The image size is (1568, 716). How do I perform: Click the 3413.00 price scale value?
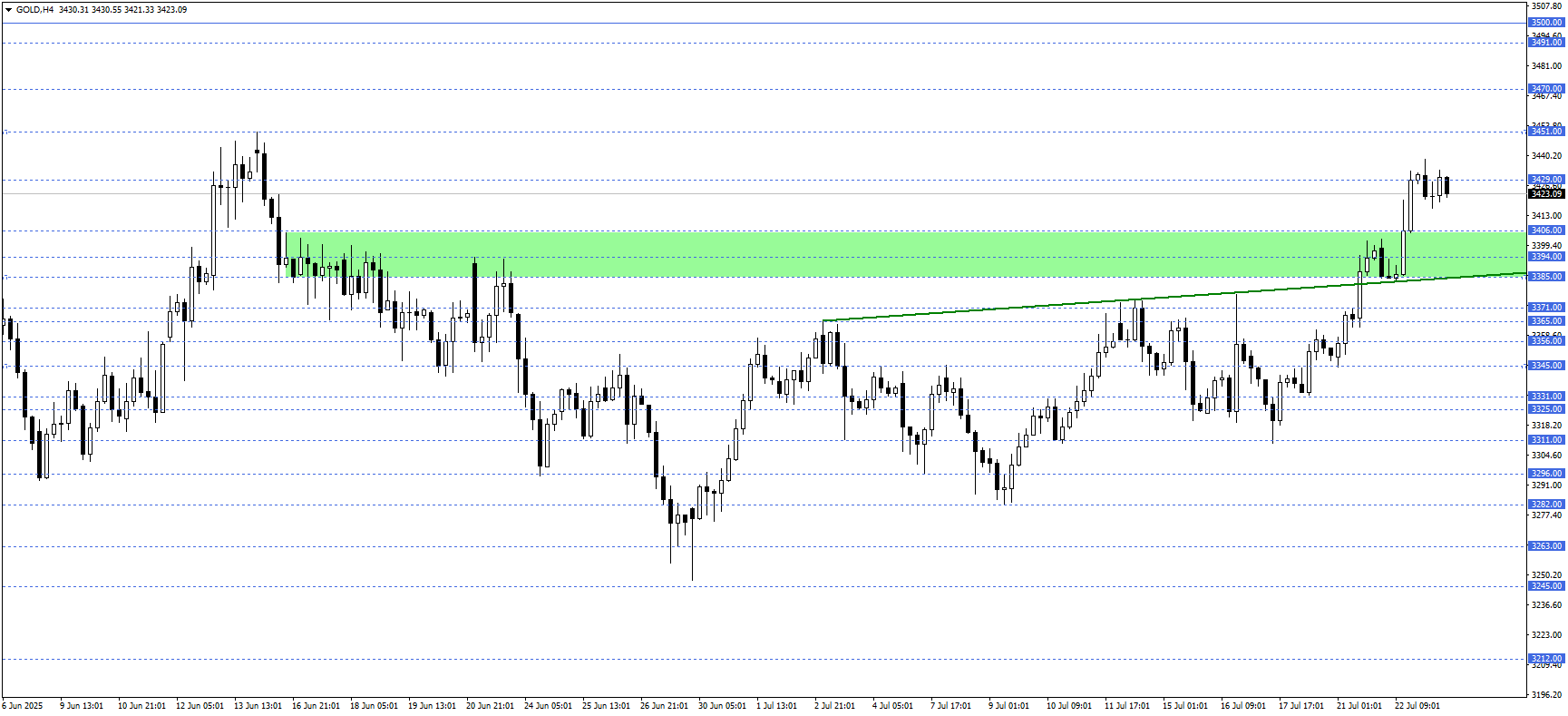tap(1546, 216)
